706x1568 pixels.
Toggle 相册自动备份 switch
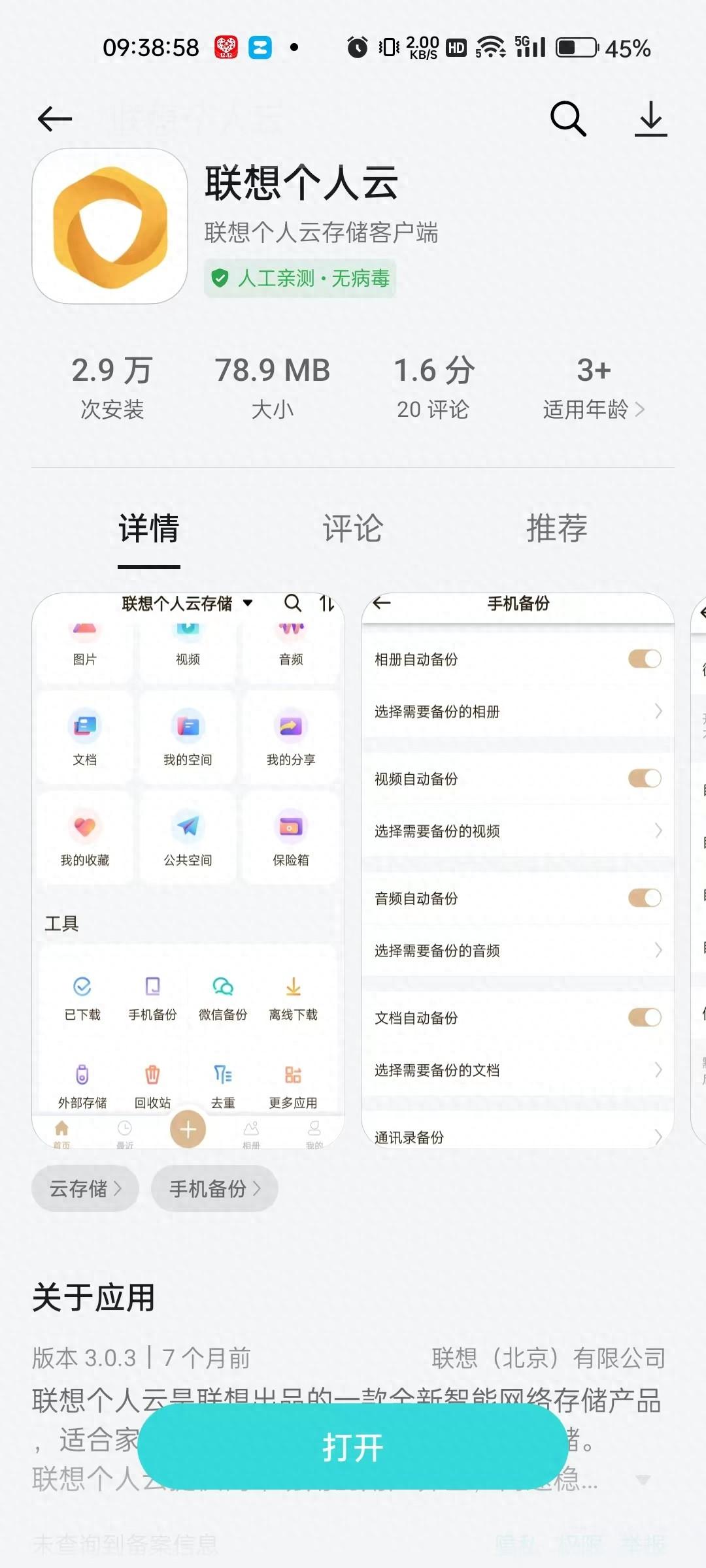(x=645, y=659)
